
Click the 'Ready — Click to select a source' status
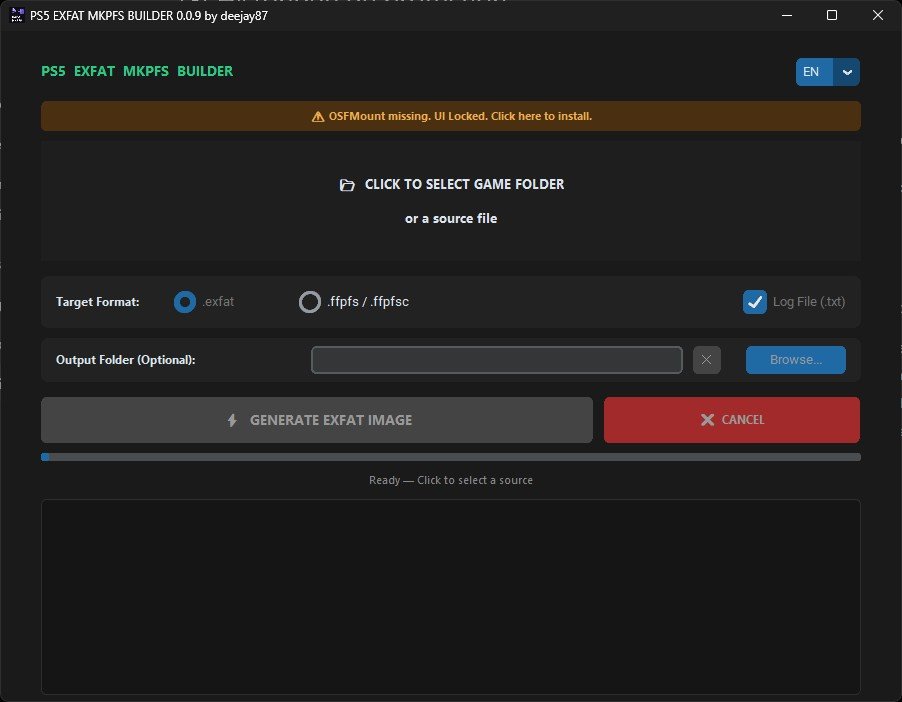(x=451, y=480)
